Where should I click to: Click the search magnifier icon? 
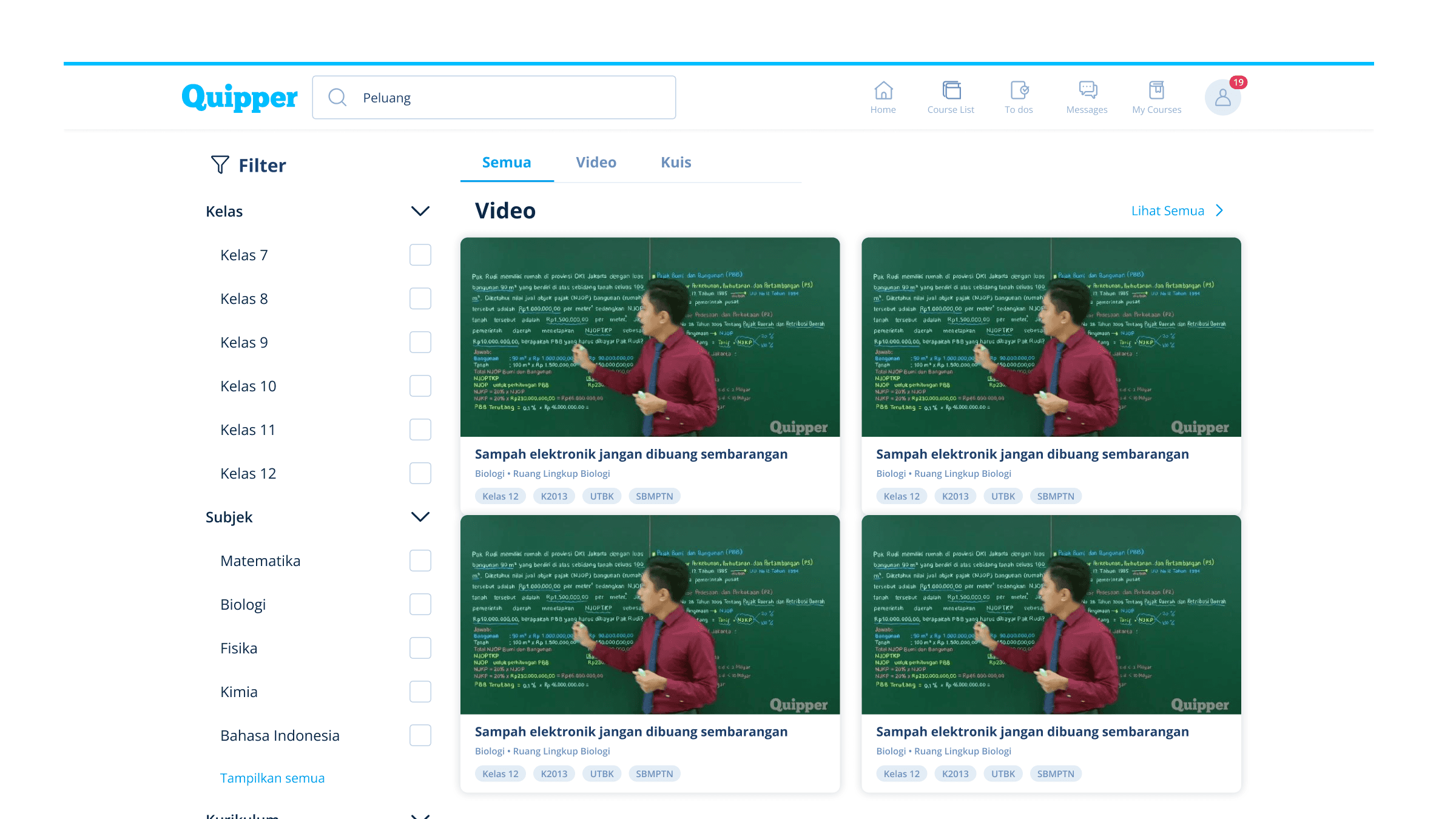click(337, 98)
